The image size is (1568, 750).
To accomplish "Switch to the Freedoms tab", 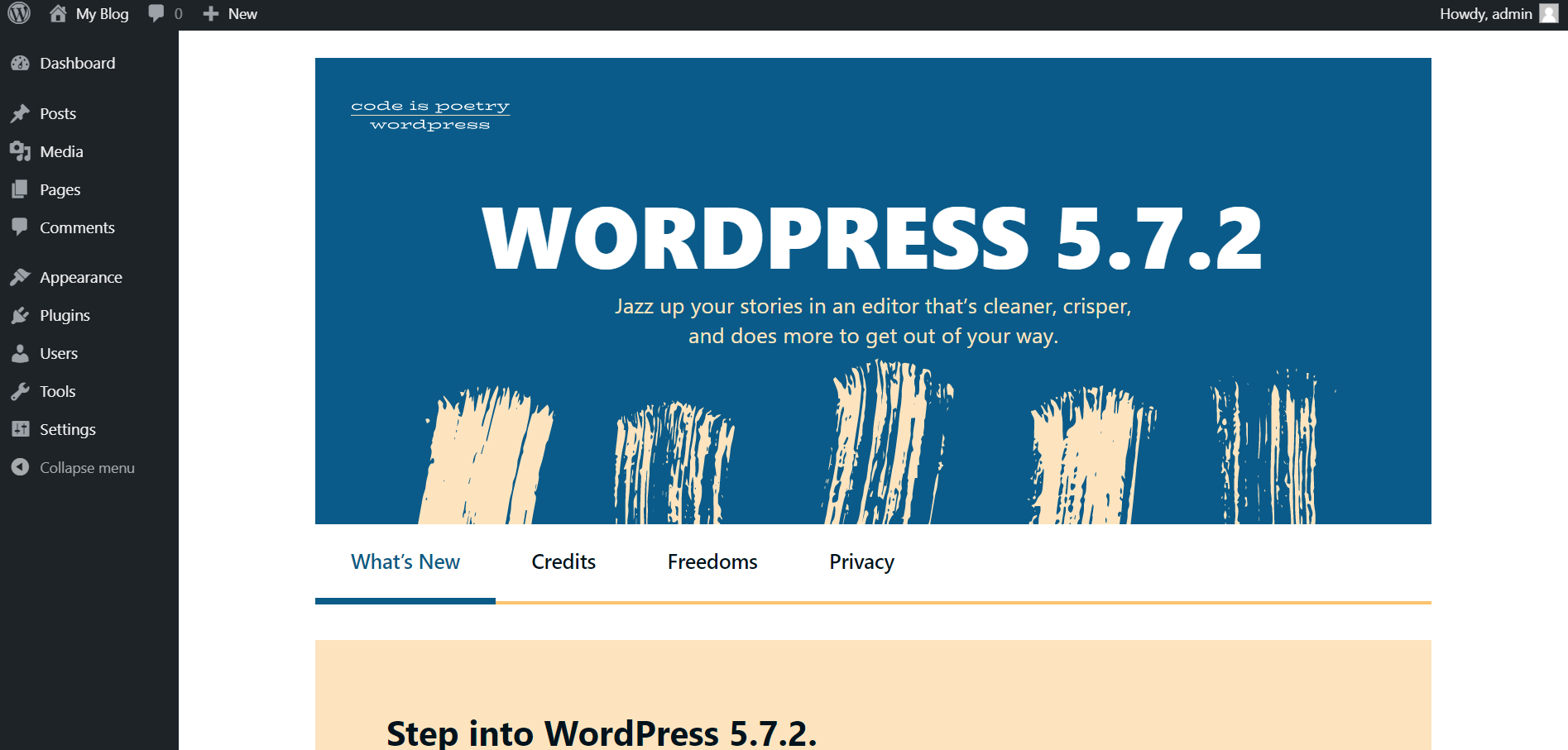I will 712,561.
